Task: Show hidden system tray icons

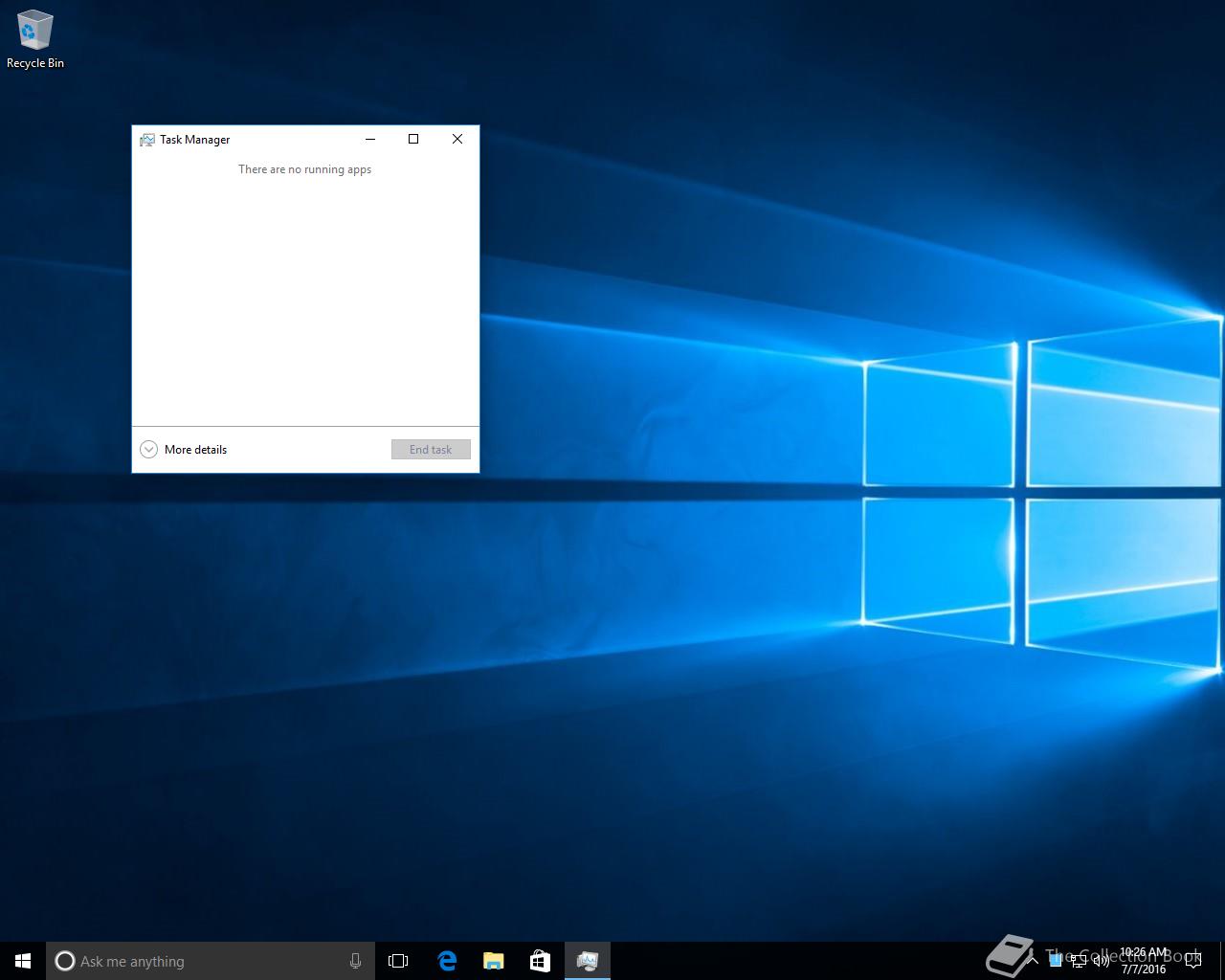Action: (1033, 961)
